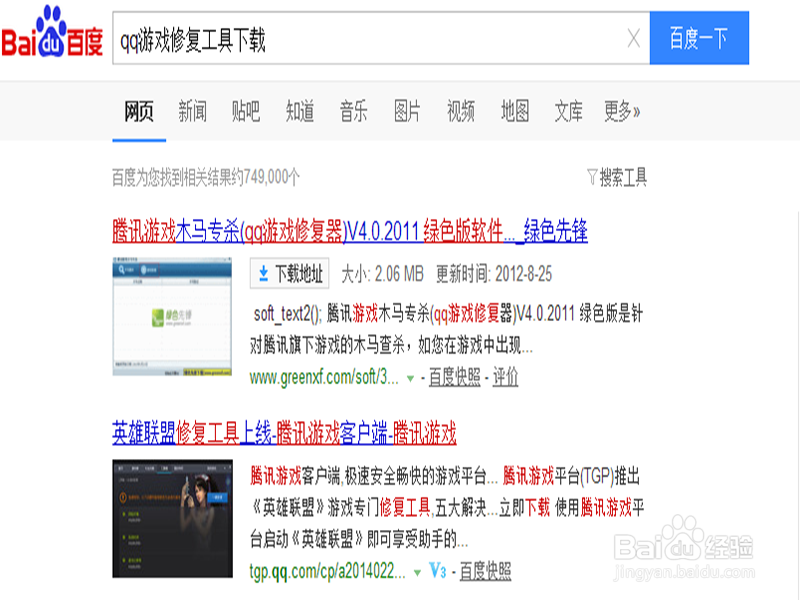Click the League of Legends result thumbnail

tap(172, 518)
